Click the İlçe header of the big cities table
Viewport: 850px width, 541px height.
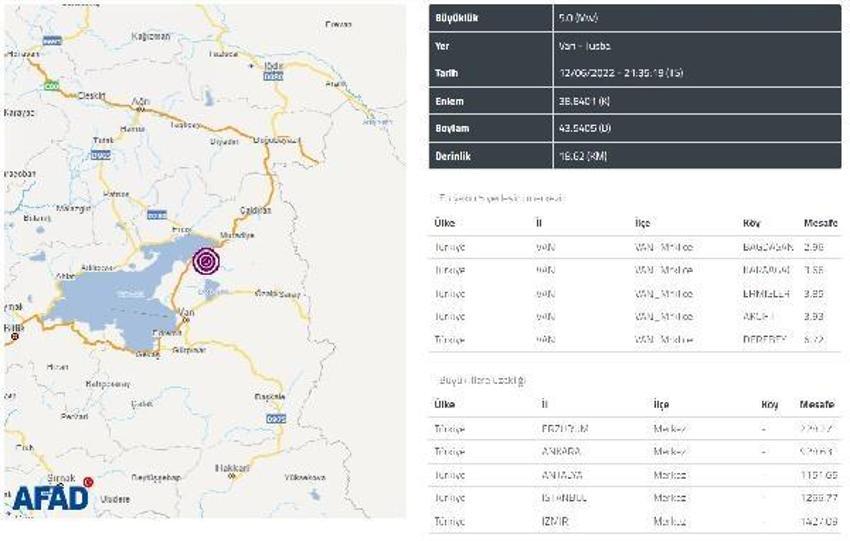click(661, 404)
